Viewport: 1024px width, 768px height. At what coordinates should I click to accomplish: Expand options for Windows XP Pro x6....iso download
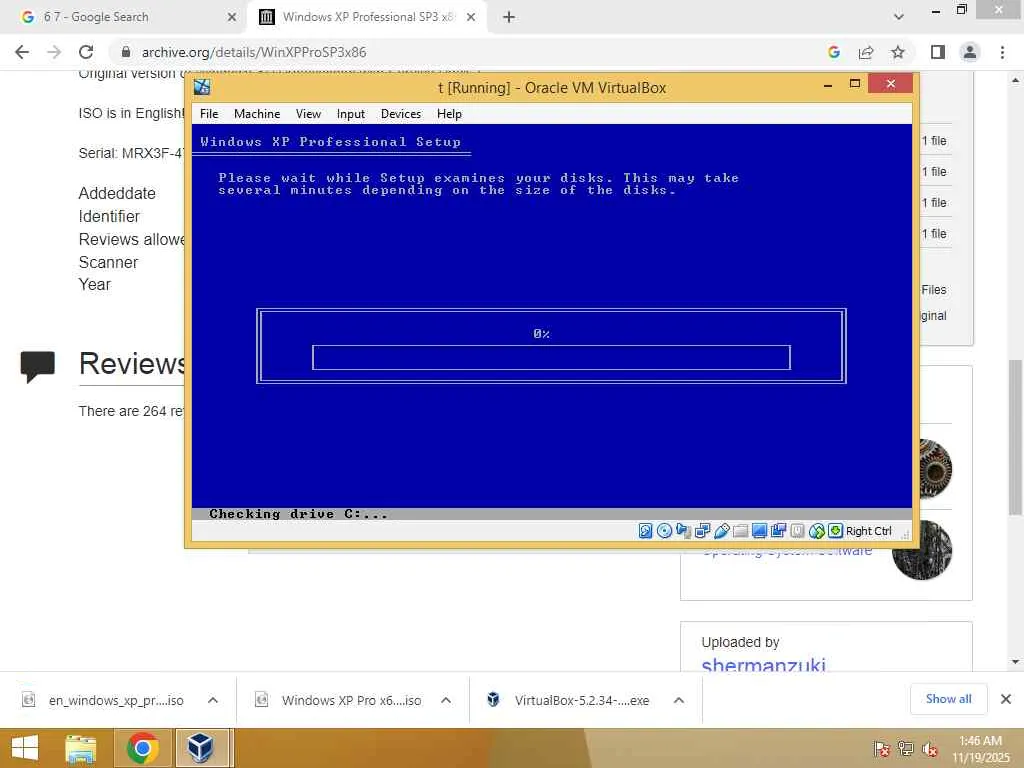[446, 700]
